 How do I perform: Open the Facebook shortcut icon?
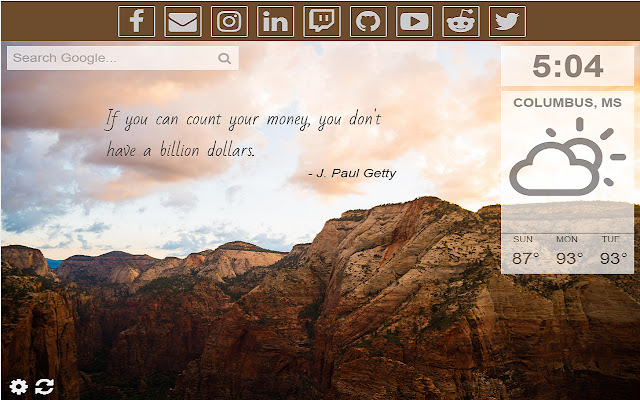coord(136,22)
